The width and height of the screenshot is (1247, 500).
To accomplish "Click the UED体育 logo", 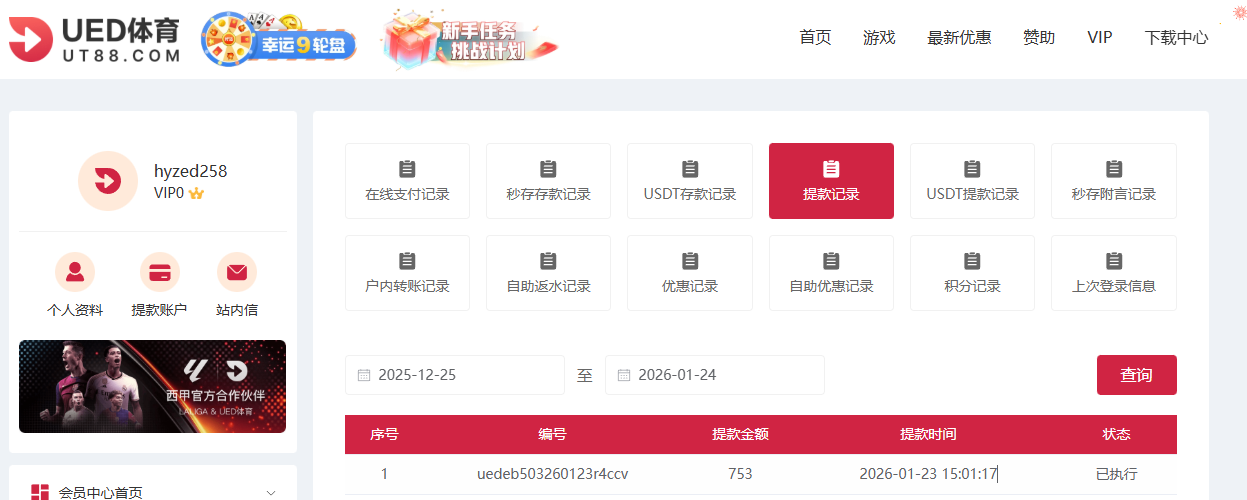I will point(95,40).
